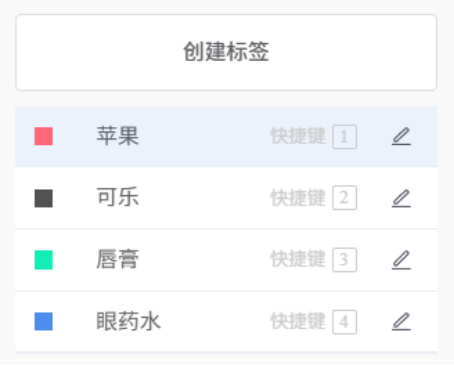
Task: Click the edit pencil for 眼药水
Action: (401, 321)
